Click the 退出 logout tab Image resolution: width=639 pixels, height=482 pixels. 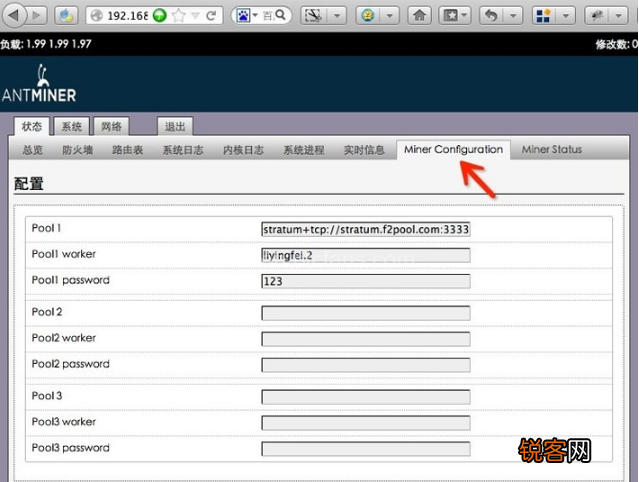tap(175, 126)
